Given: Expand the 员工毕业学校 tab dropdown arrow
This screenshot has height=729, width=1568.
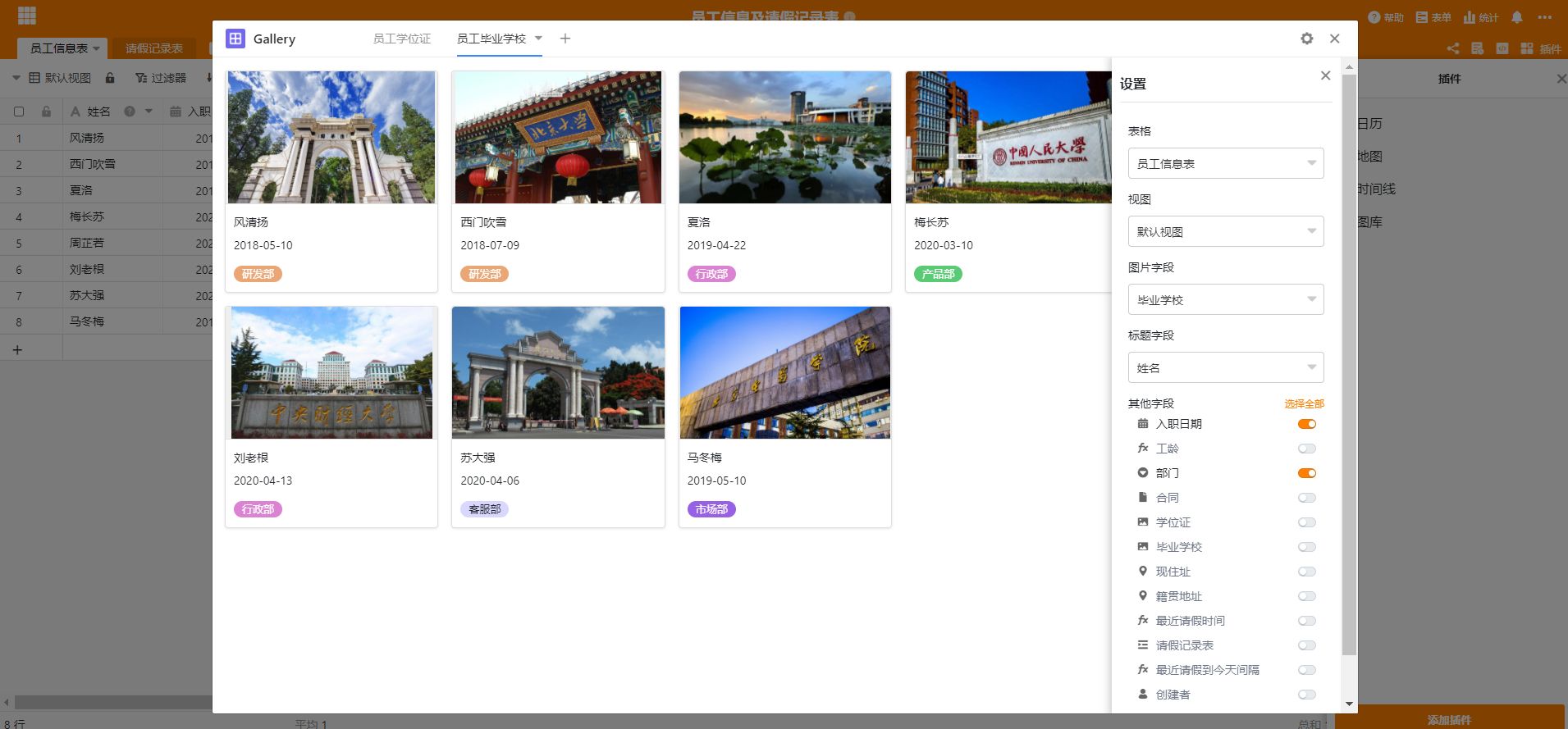Looking at the screenshot, I should click(538, 38).
